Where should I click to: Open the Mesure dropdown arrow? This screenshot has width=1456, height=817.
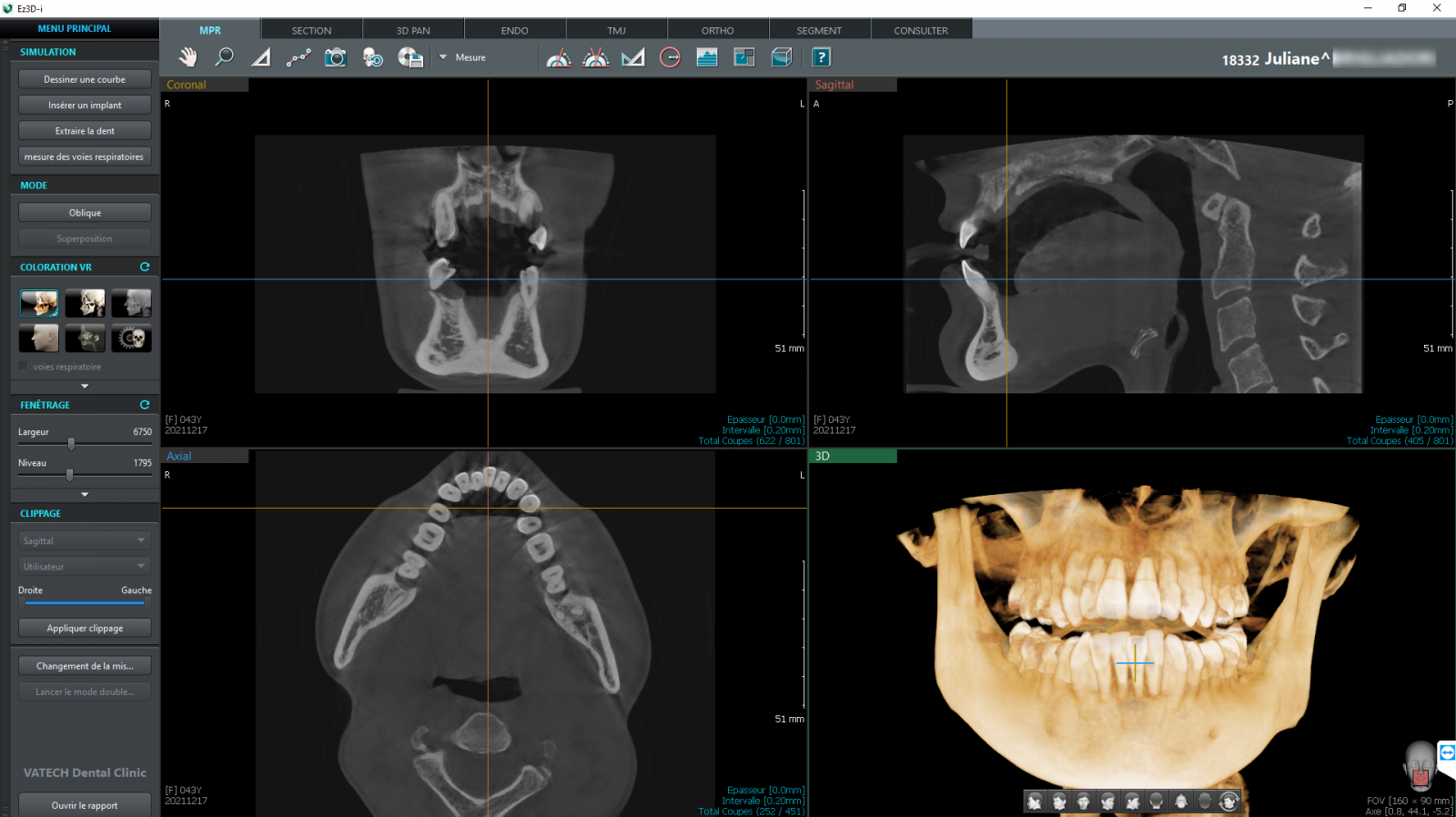click(x=443, y=57)
